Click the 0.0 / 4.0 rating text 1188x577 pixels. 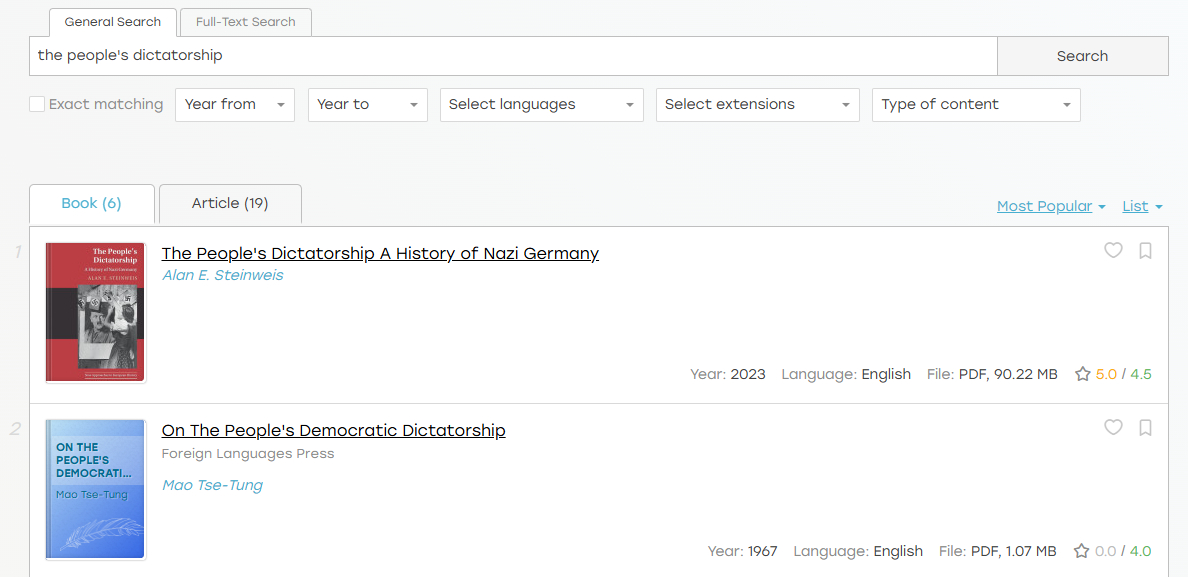(1124, 551)
